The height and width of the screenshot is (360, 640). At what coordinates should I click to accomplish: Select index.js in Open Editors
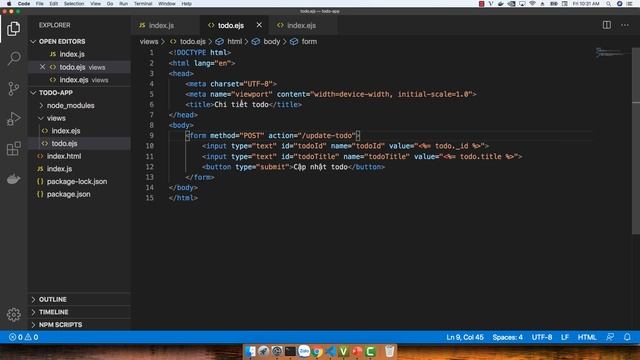[x=72, y=54]
